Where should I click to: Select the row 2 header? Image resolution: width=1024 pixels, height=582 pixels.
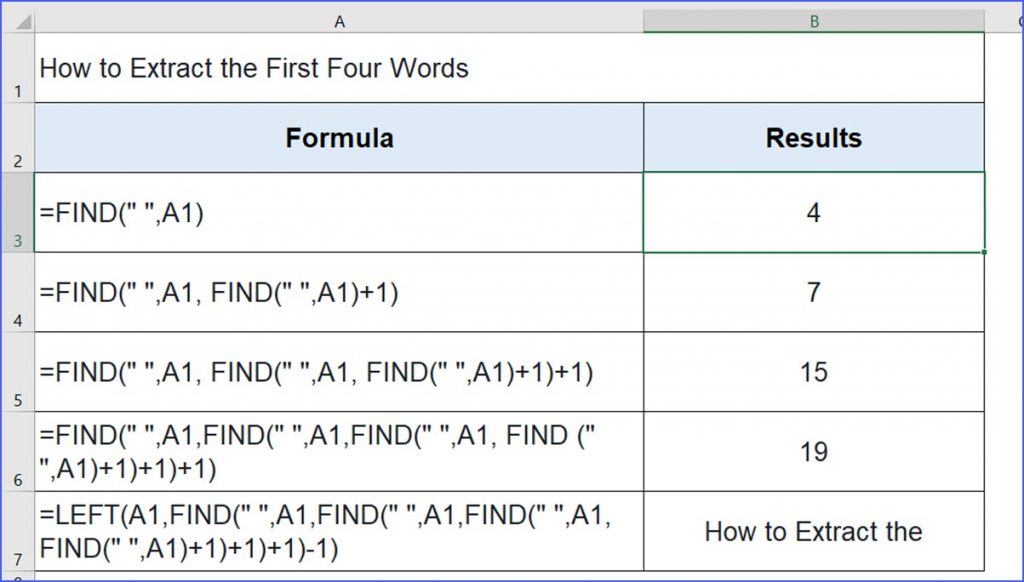[x=17, y=138]
